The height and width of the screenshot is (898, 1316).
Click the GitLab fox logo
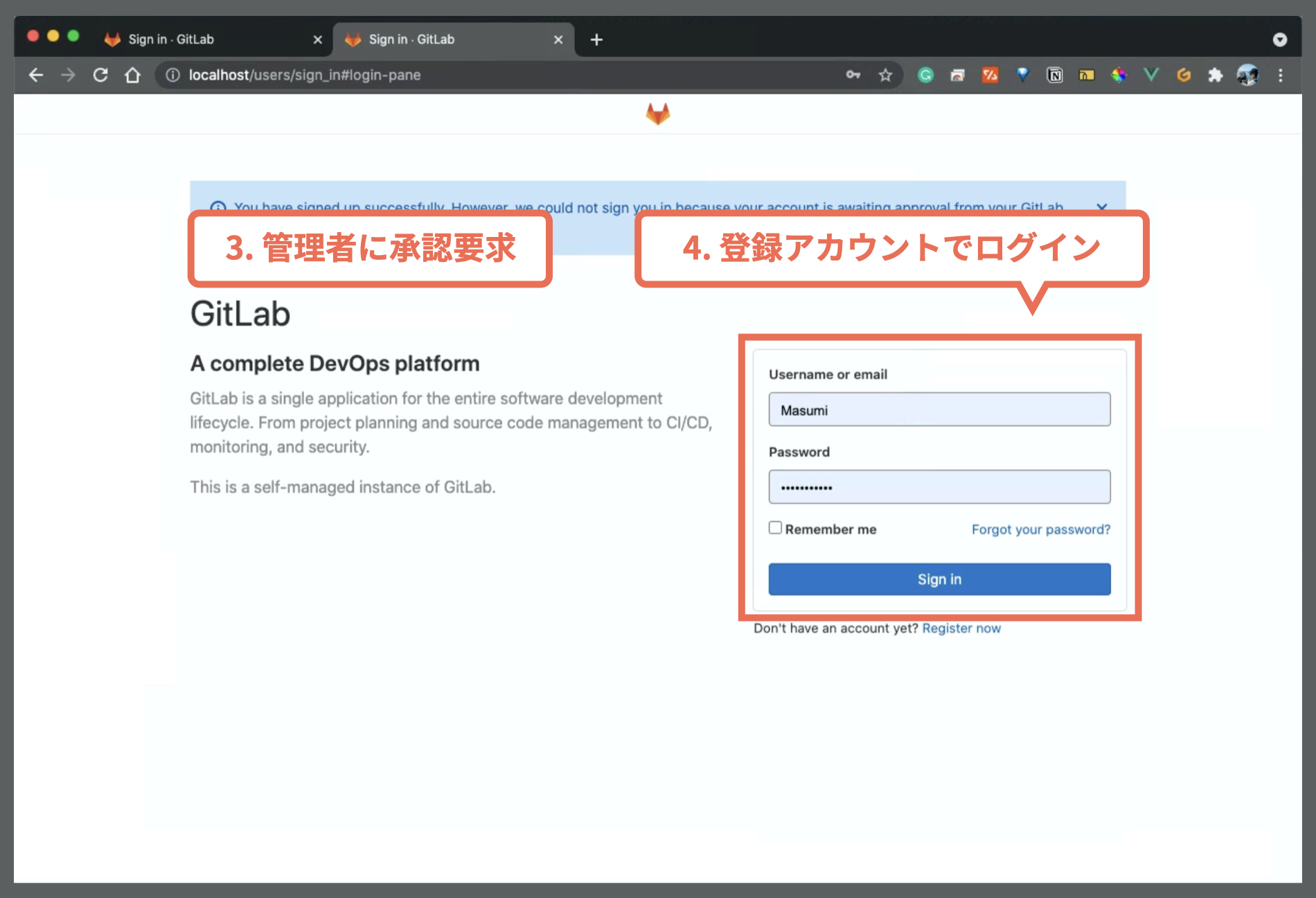pos(657,114)
